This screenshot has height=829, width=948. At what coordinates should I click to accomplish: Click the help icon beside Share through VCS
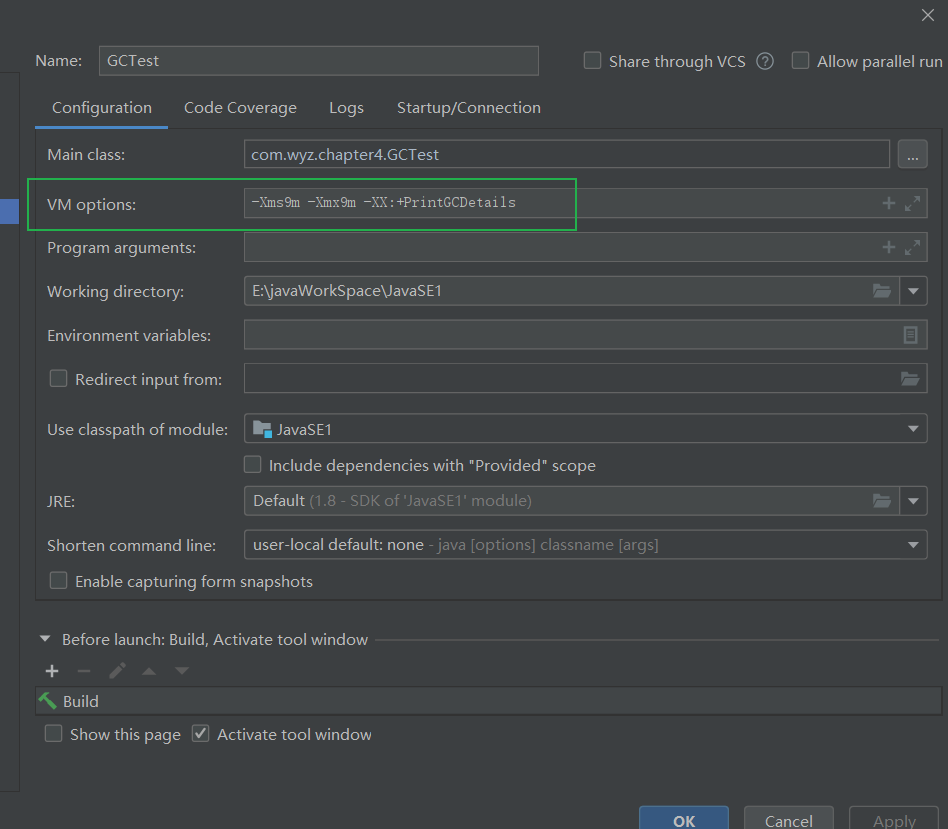click(x=765, y=61)
